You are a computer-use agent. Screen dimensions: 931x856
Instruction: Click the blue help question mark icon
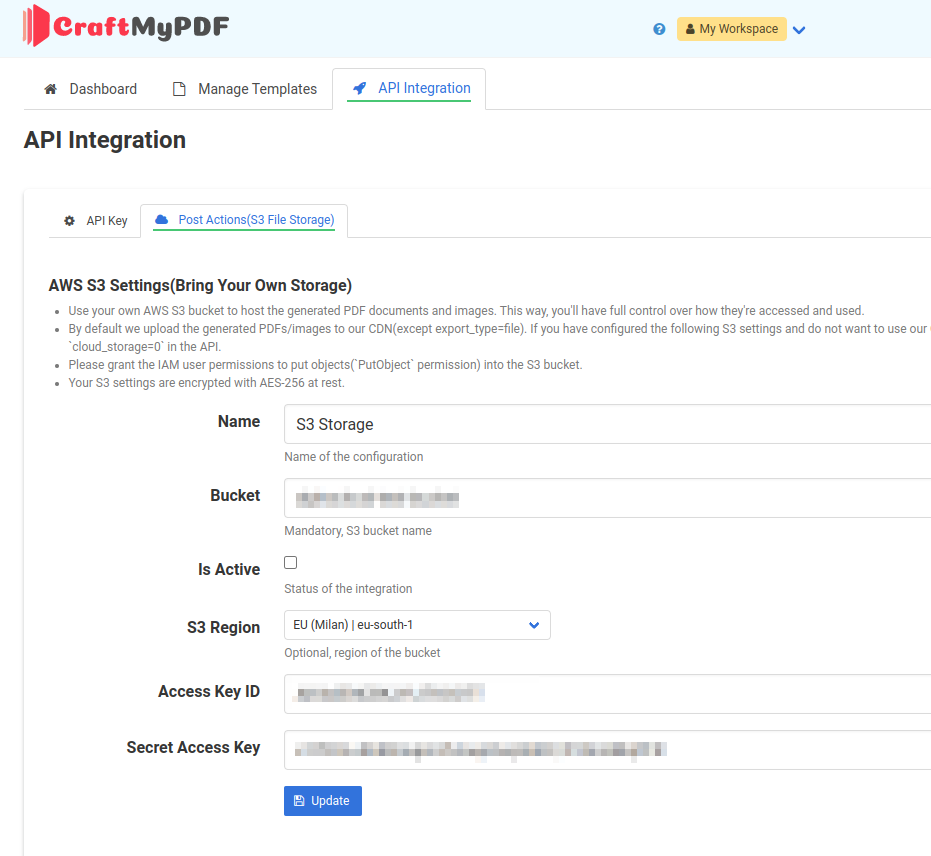[659, 29]
